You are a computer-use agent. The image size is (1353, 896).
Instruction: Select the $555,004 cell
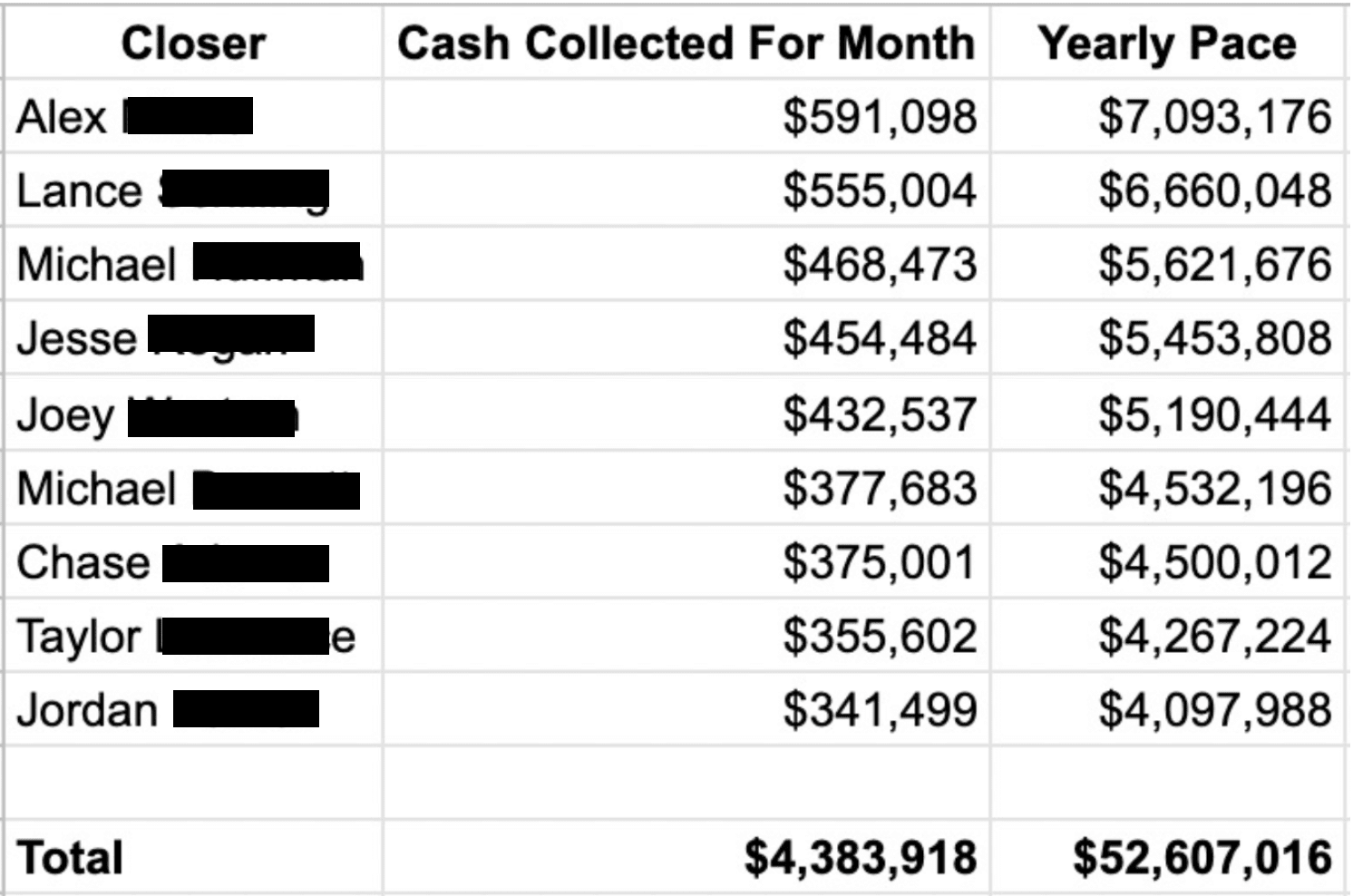tap(880, 191)
